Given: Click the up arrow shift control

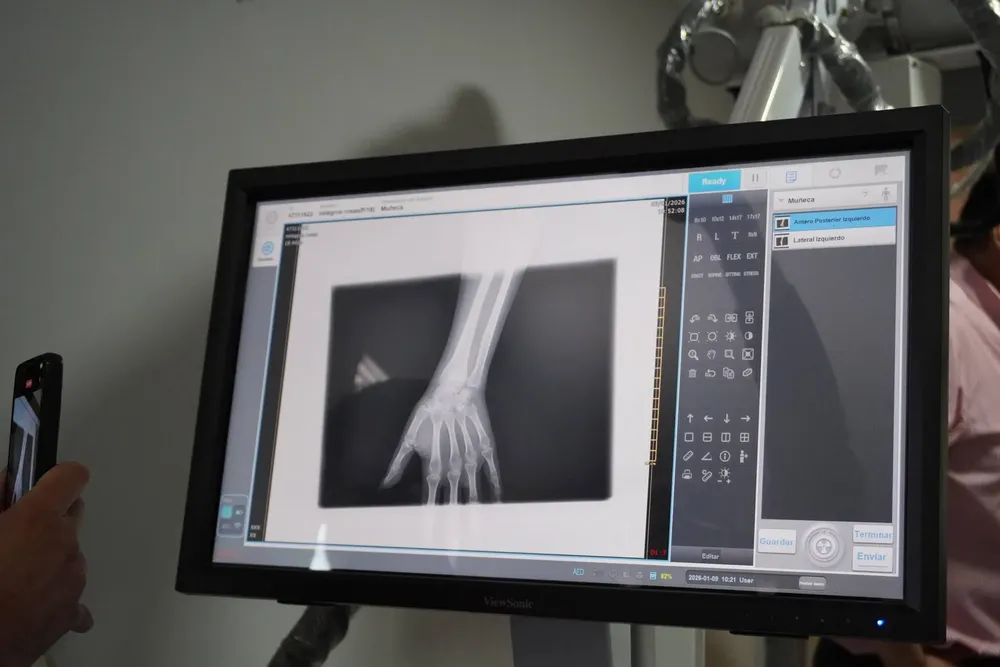Looking at the screenshot, I should point(690,418).
